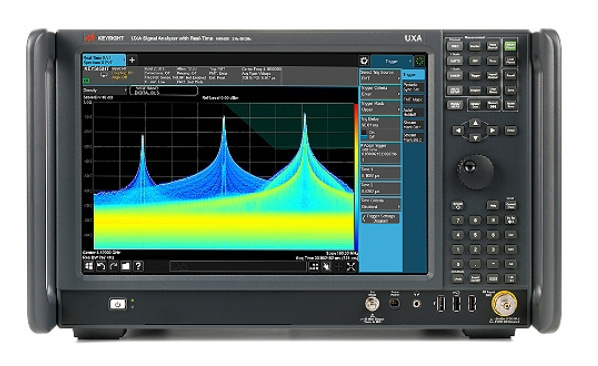Push the keypad number 9 key
Viewport: 598px width, 366px height.
pyautogui.click(x=493, y=220)
